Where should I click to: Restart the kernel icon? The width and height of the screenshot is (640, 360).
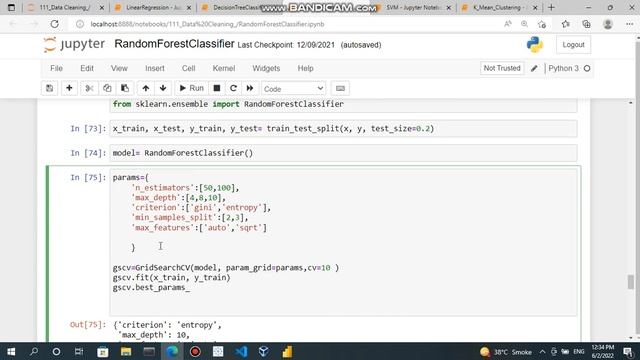point(233,89)
